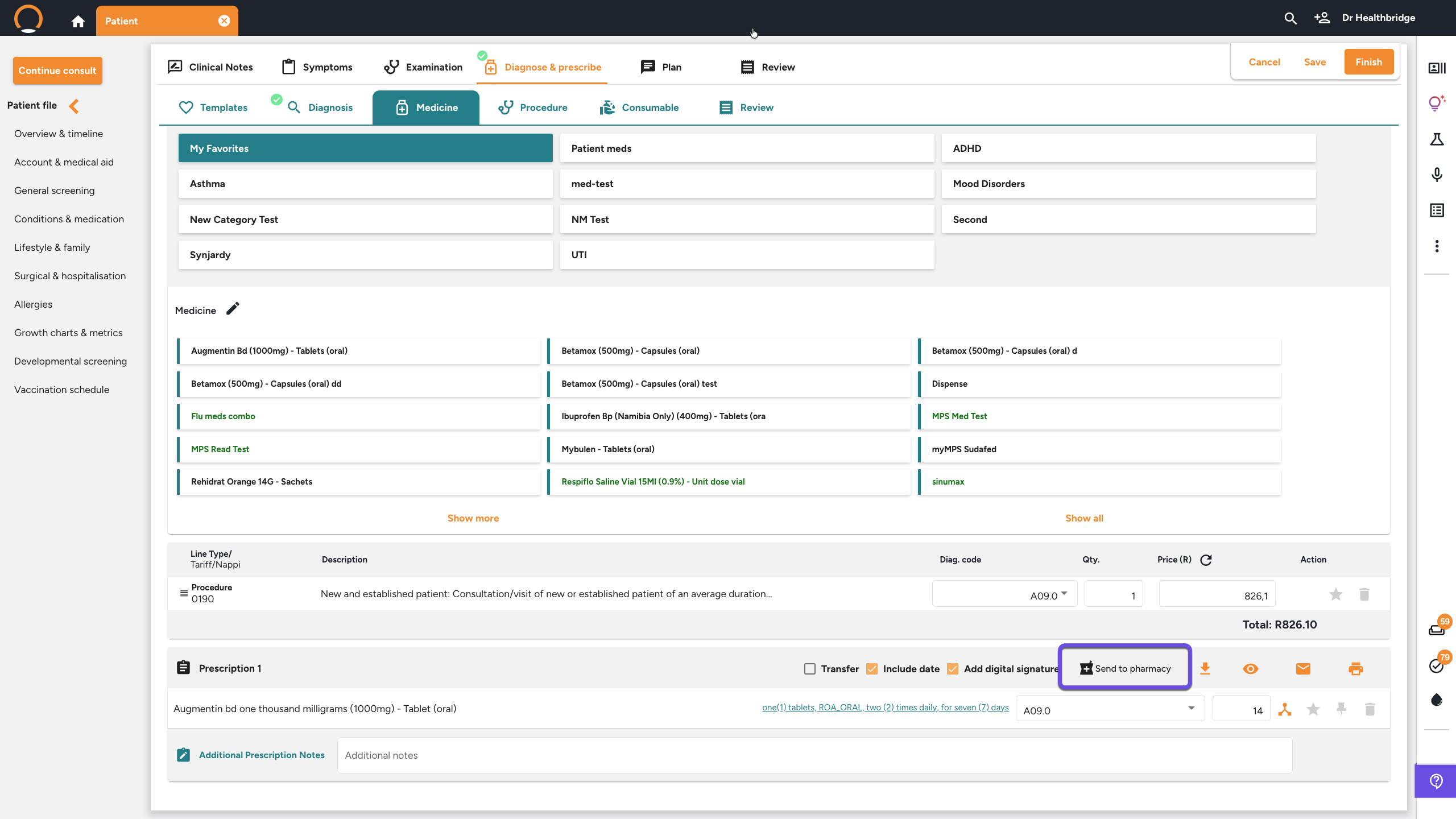Open Conditions & medication section
This screenshot has height=819, width=1456.
(69, 219)
